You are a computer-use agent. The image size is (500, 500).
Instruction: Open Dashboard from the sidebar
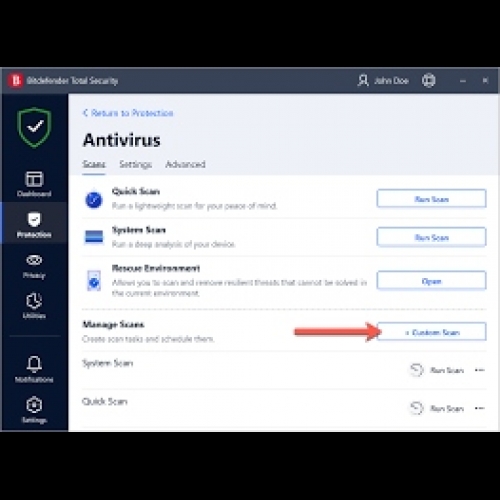pos(34,184)
